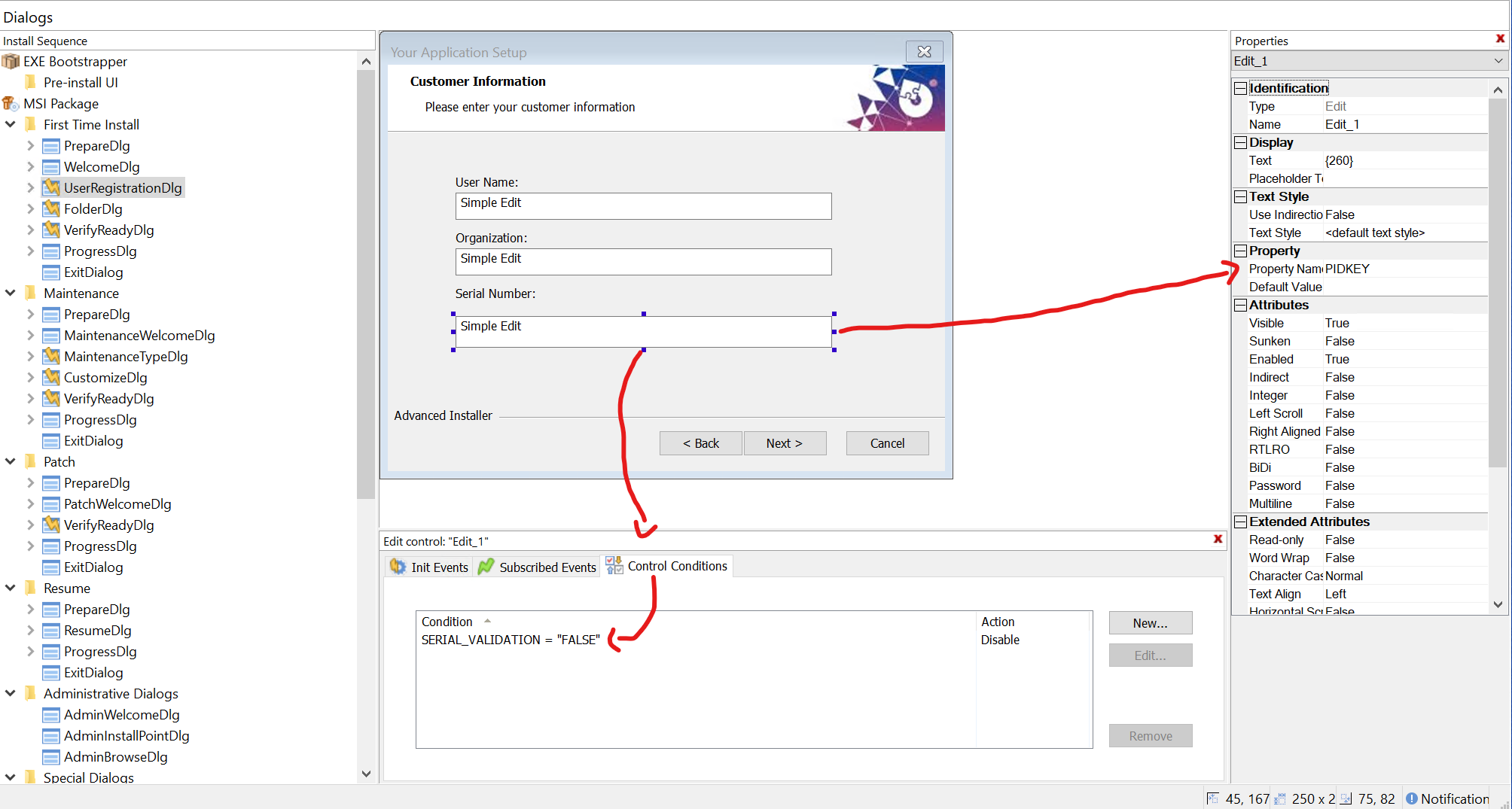Click the Init Events tab icon
This screenshot has width=1512, height=809.
(x=398, y=567)
